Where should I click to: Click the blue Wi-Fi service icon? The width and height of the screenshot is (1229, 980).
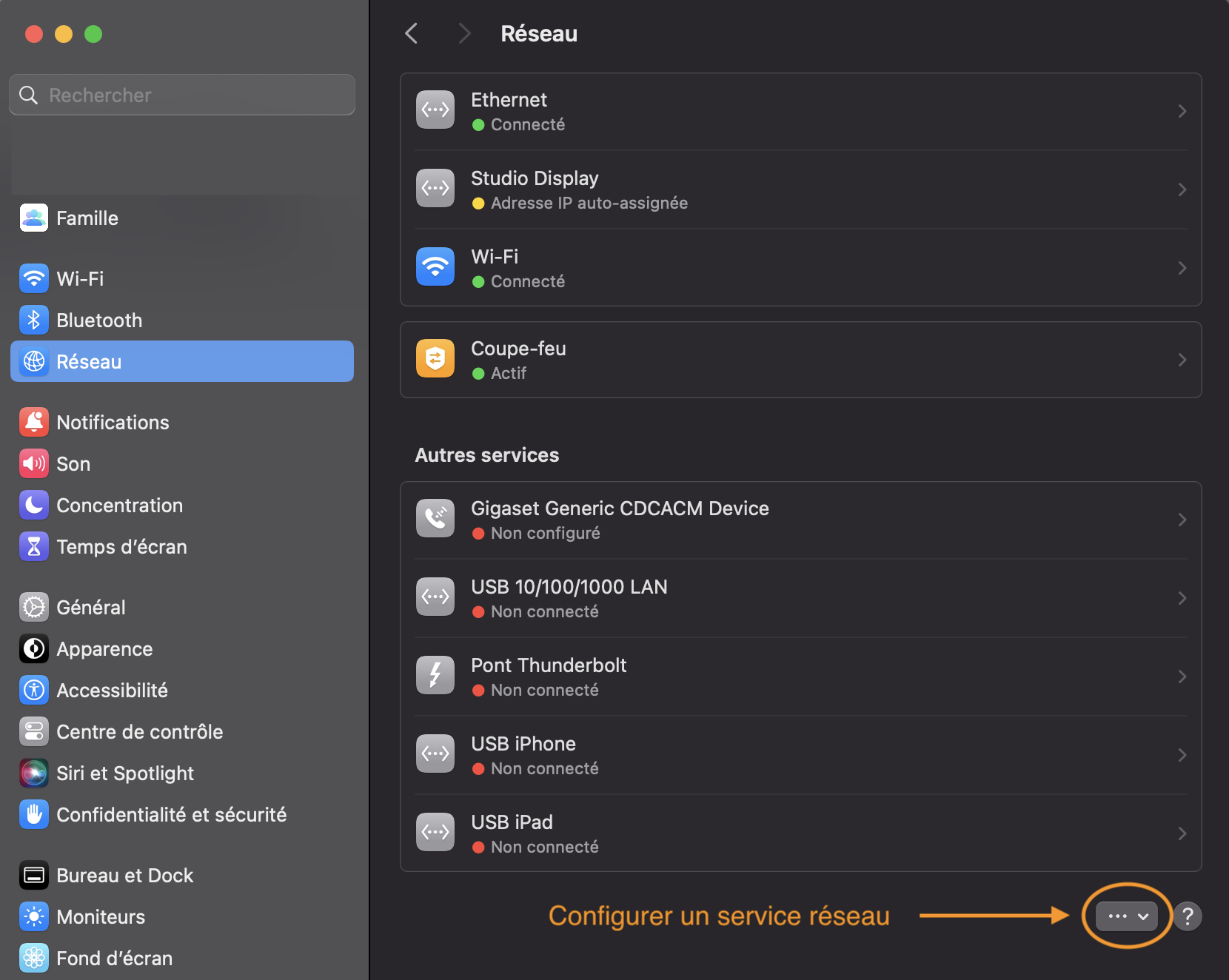[435, 267]
